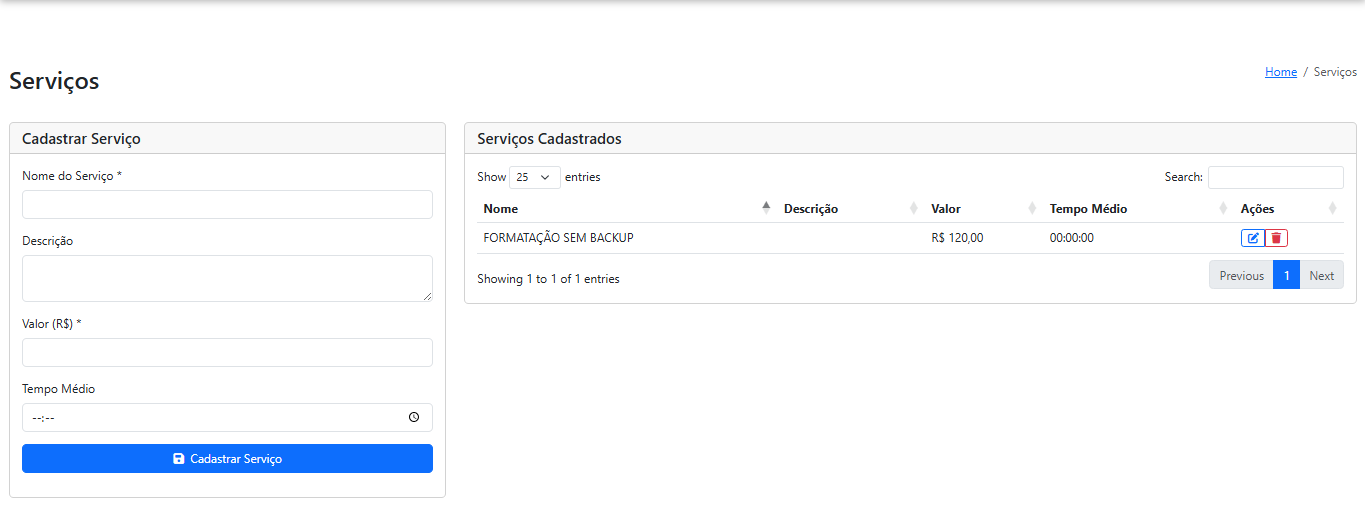
Task: Delete the FORMATAÇÃO SEM BACKUP service
Action: coord(1276,238)
